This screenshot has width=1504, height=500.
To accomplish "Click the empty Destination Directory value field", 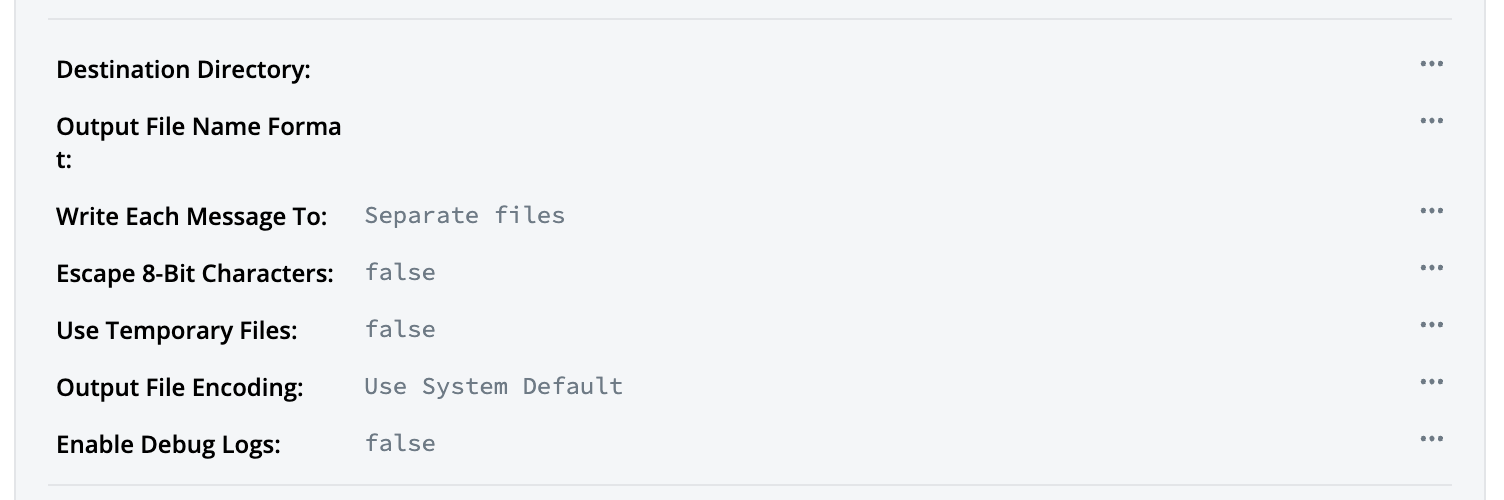I will point(700,70).
